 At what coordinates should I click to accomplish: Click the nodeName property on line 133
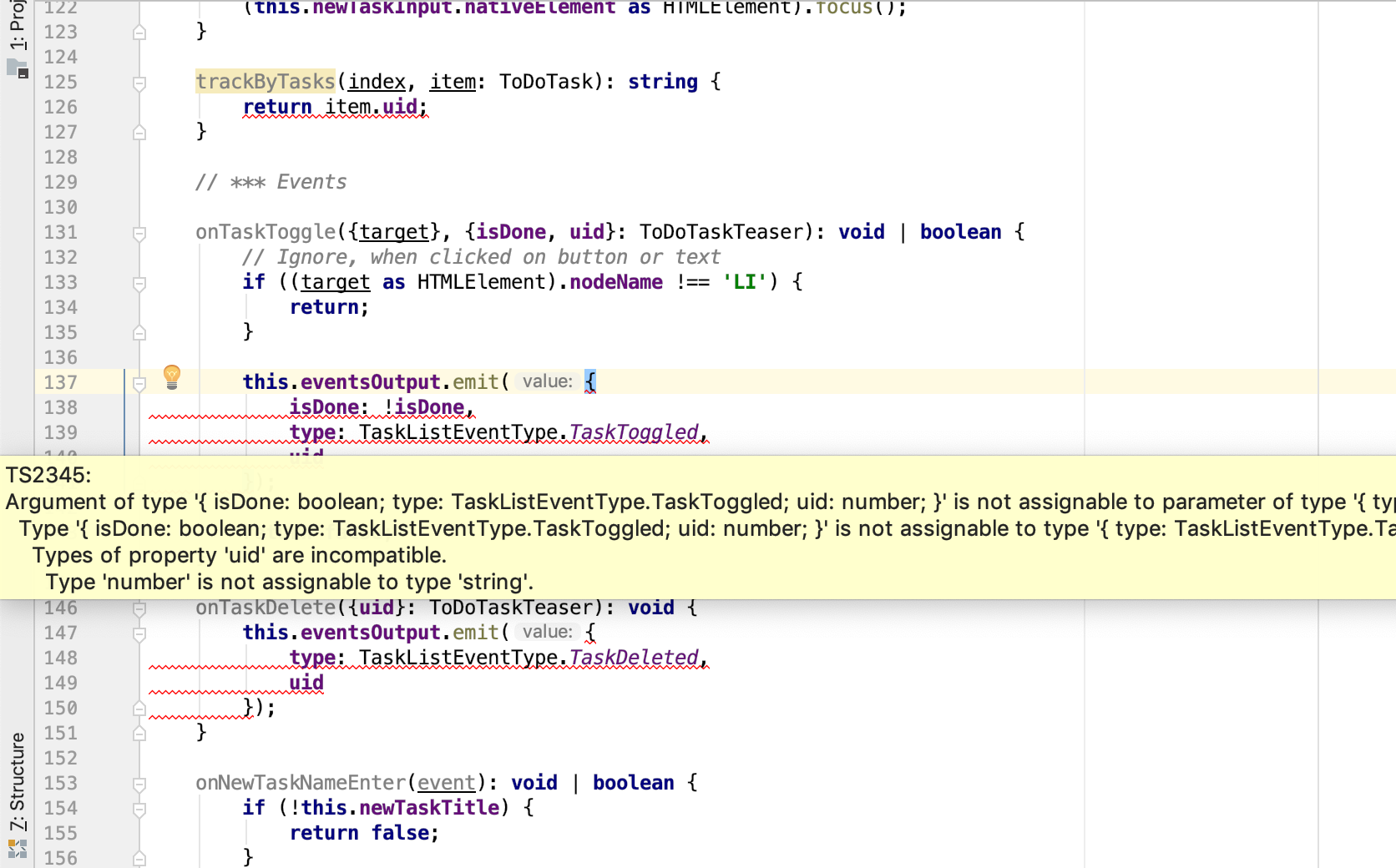point(616,282)
